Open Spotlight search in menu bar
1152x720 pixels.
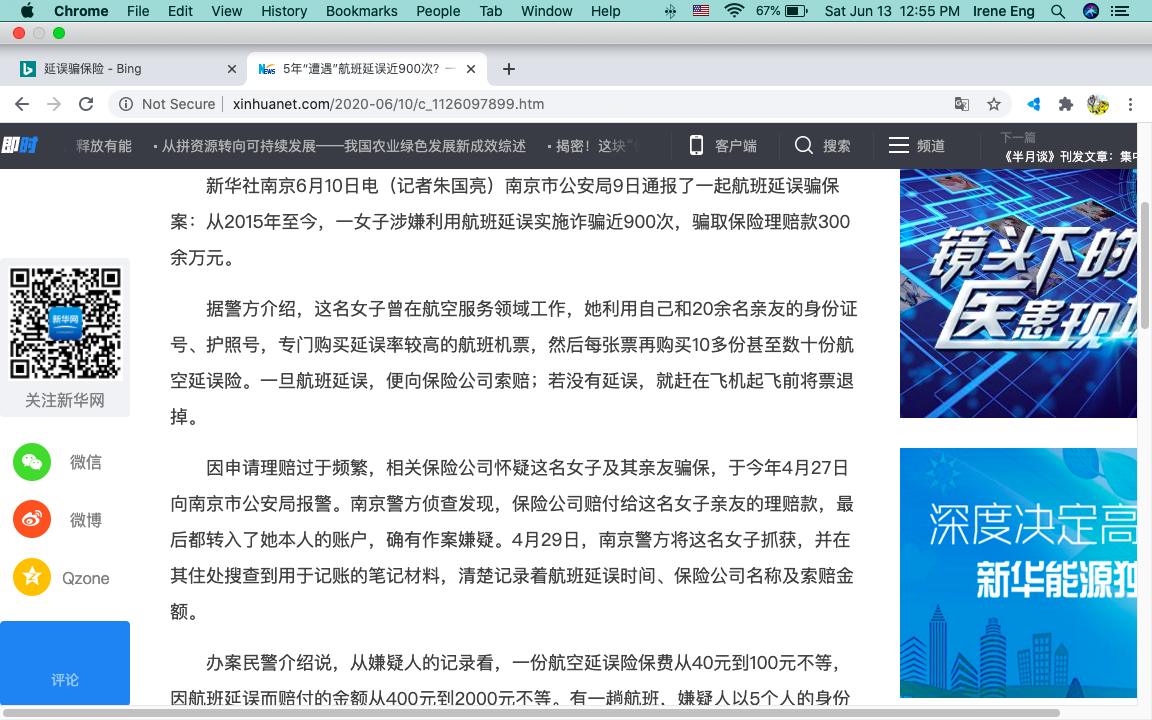click(x=1058, y=11)
